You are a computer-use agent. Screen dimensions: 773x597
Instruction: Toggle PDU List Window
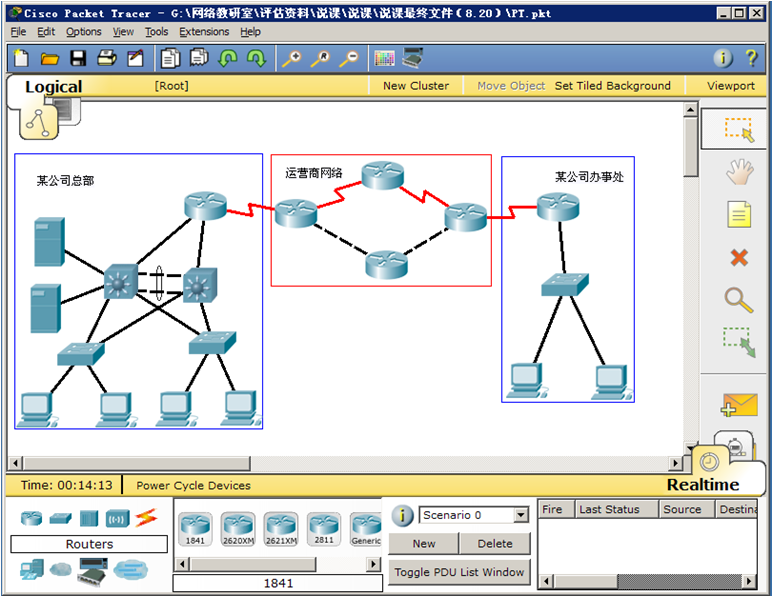[x=459, y=572]
